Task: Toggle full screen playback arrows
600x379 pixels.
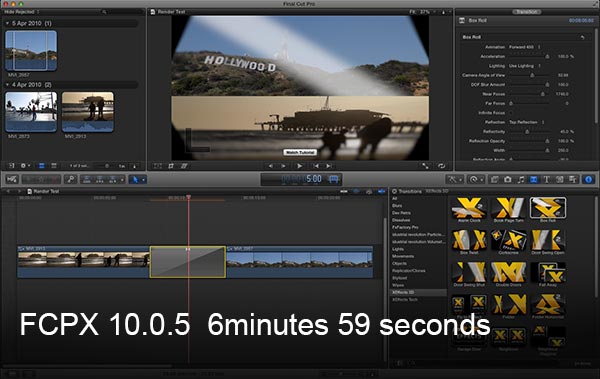Action: click(x=425, y=166)
